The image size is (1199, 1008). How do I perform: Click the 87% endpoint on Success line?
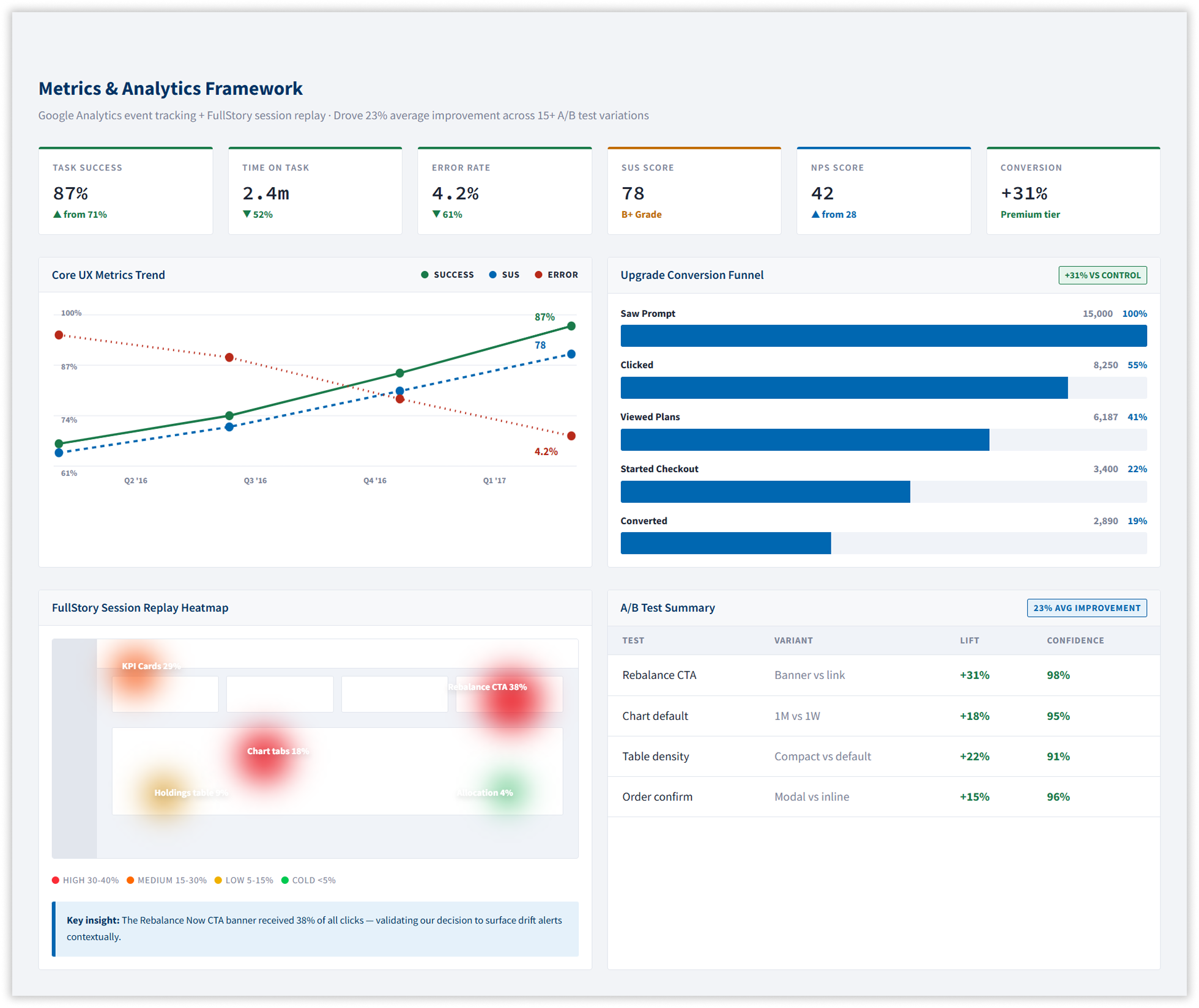[x=571, y=326]
